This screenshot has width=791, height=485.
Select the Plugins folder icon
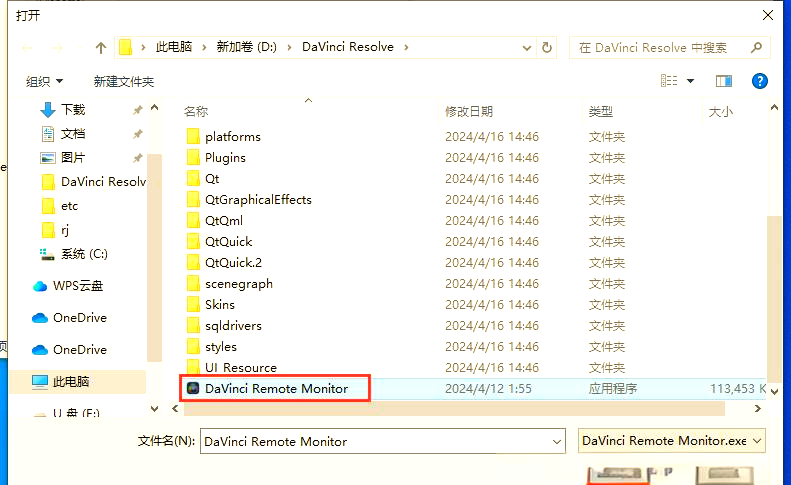[193, 157]
